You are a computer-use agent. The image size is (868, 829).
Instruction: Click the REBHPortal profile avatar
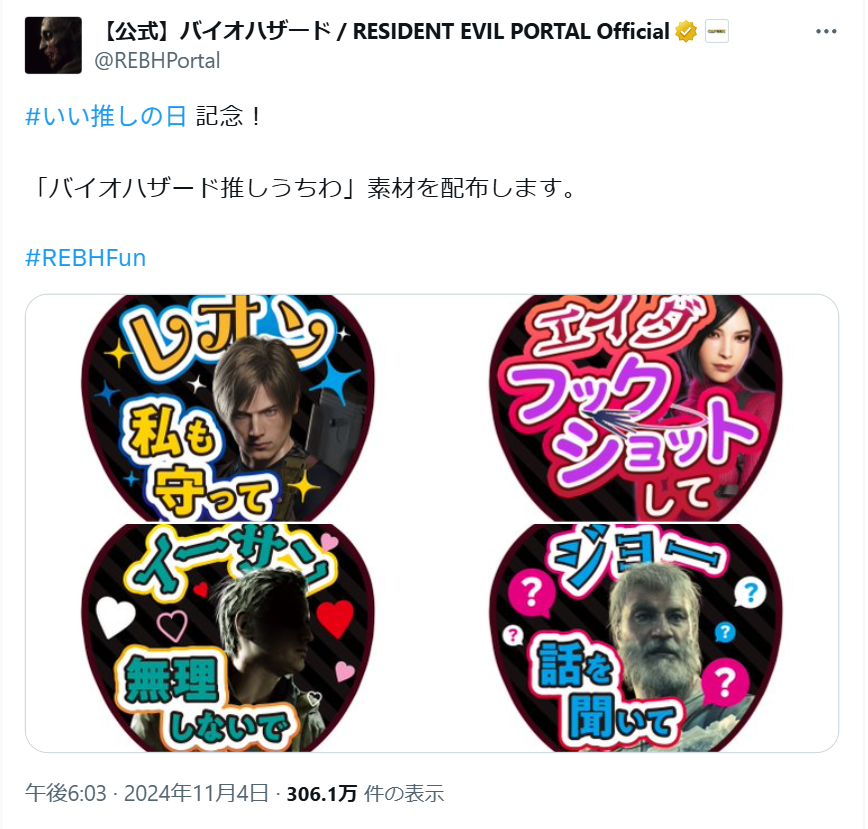pyautogui.click(x=53, y=45)
